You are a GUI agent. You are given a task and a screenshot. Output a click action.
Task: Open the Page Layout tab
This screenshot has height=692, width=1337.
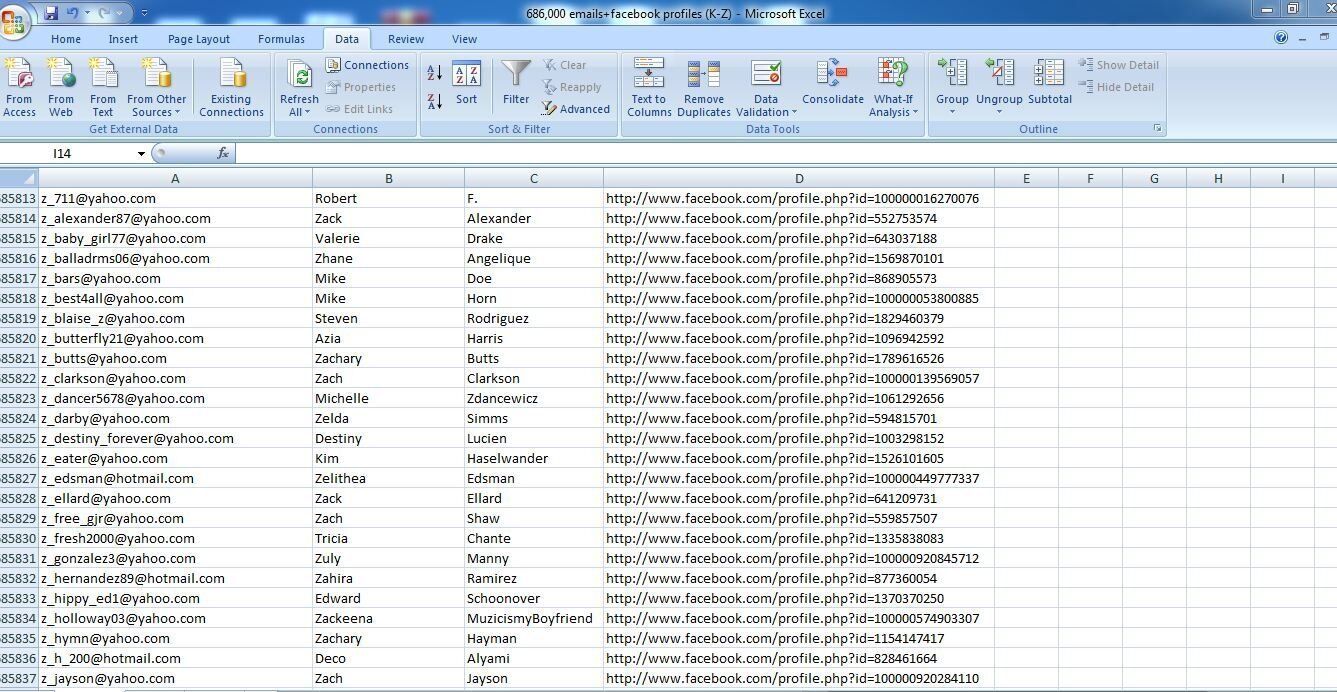[x=199, y=39]
